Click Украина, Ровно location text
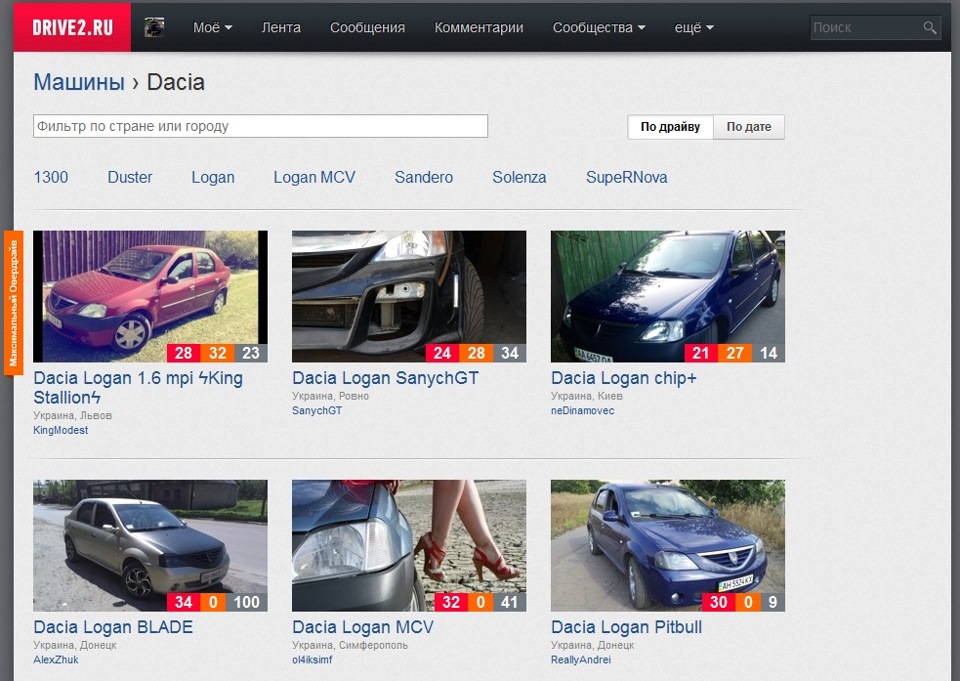Viewport: 960px width, 681px height. [x=331, y=396]
